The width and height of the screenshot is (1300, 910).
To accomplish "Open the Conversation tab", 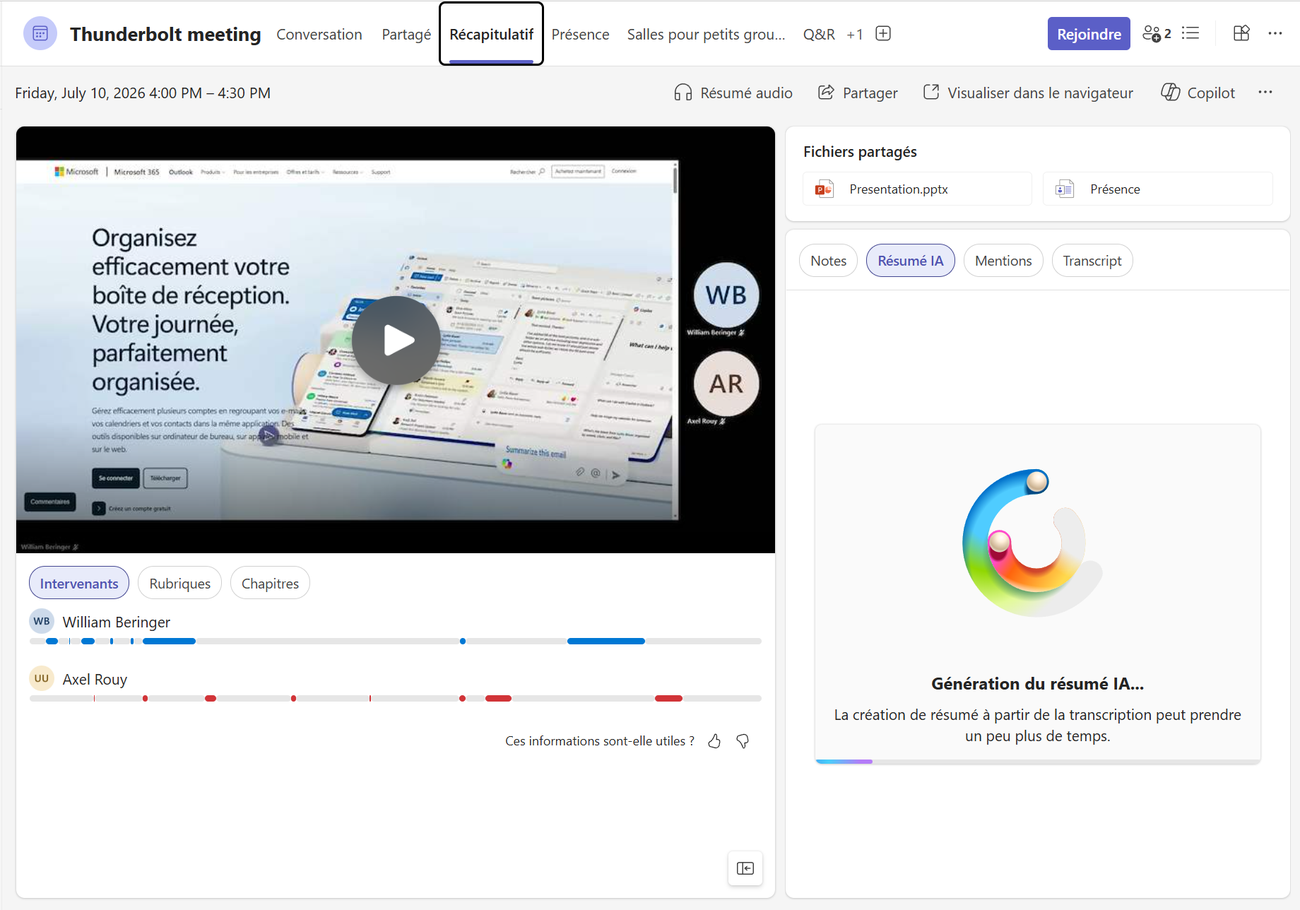I will (319, 34).
